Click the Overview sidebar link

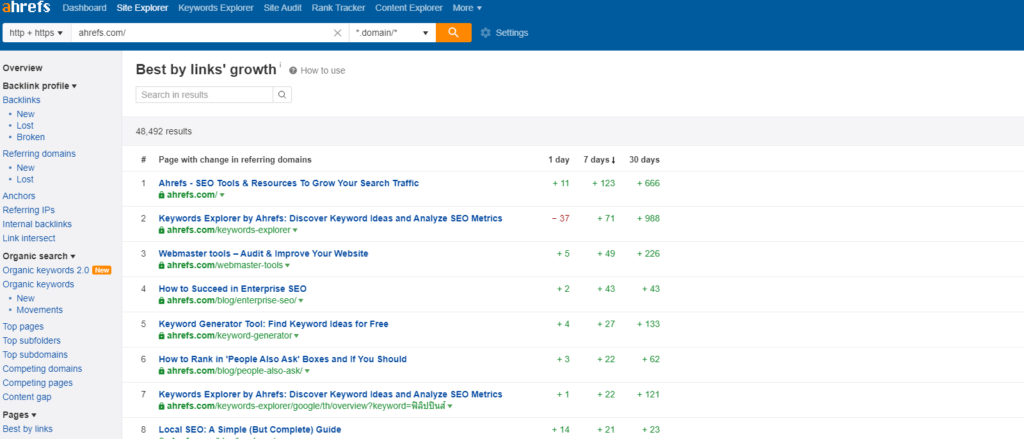(x=22, y=68)
